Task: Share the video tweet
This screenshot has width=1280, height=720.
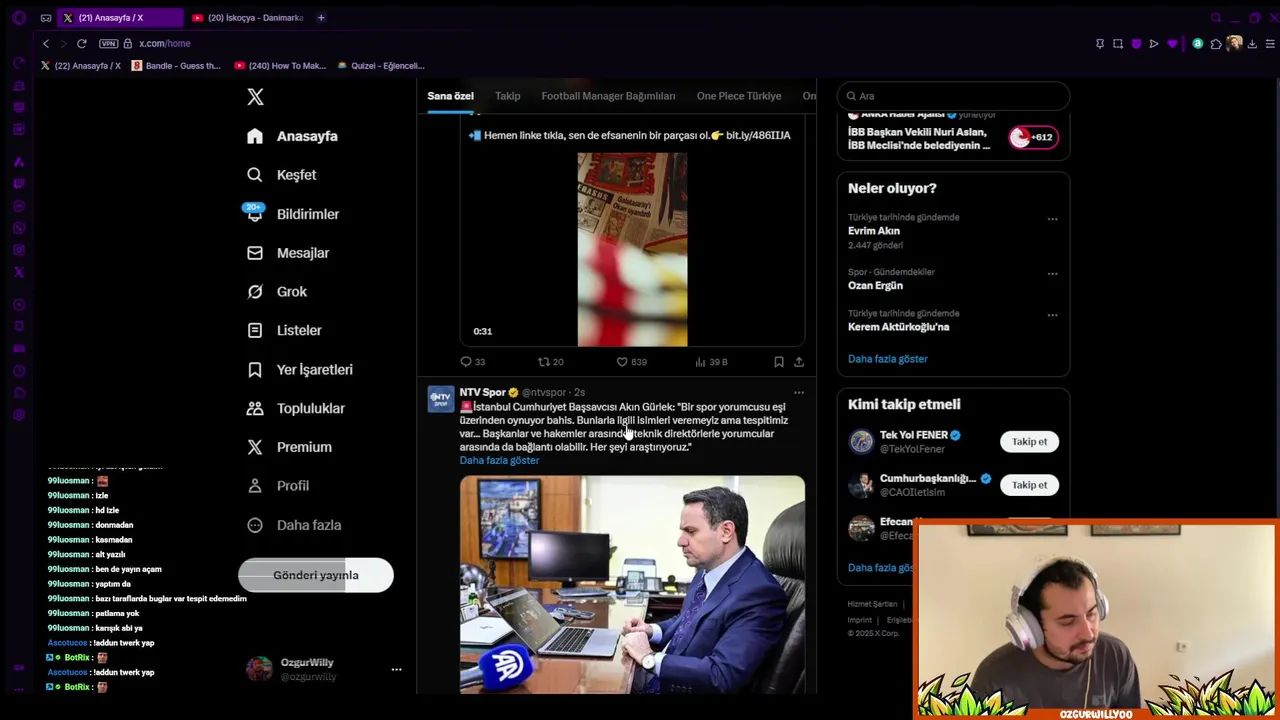Action: pos(799,362)
